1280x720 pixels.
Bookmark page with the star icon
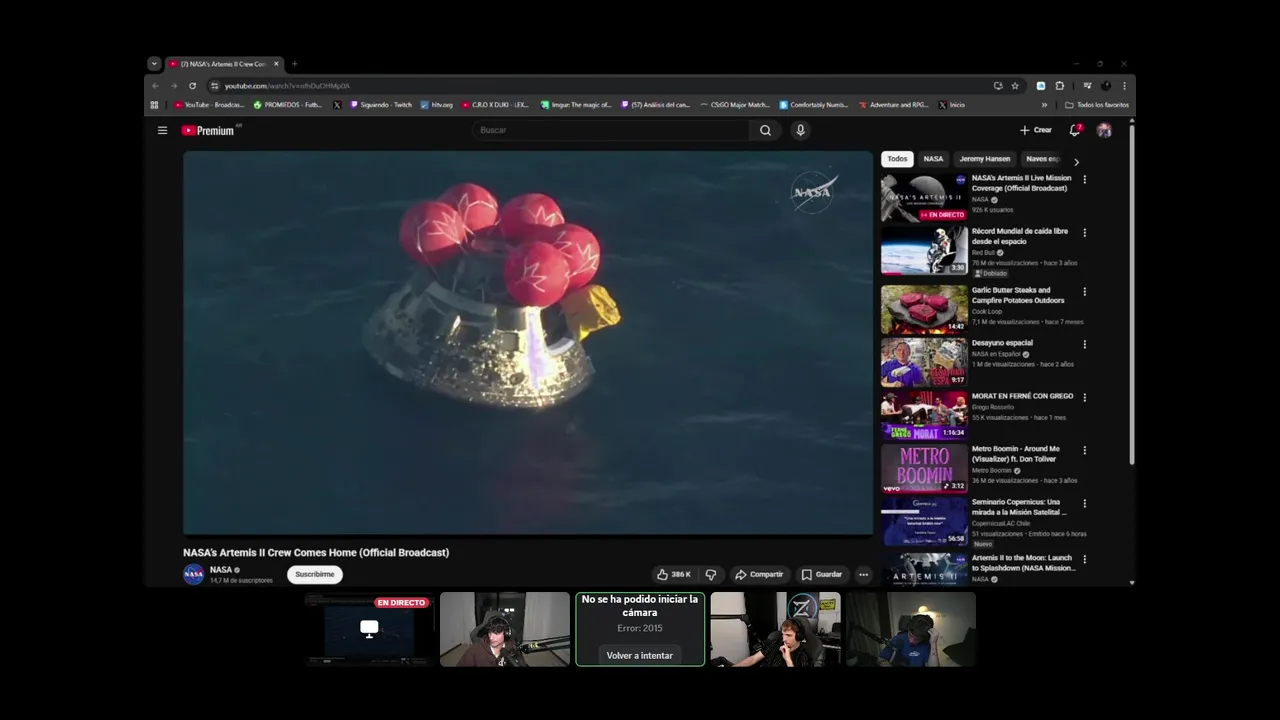click(1015, 86)
